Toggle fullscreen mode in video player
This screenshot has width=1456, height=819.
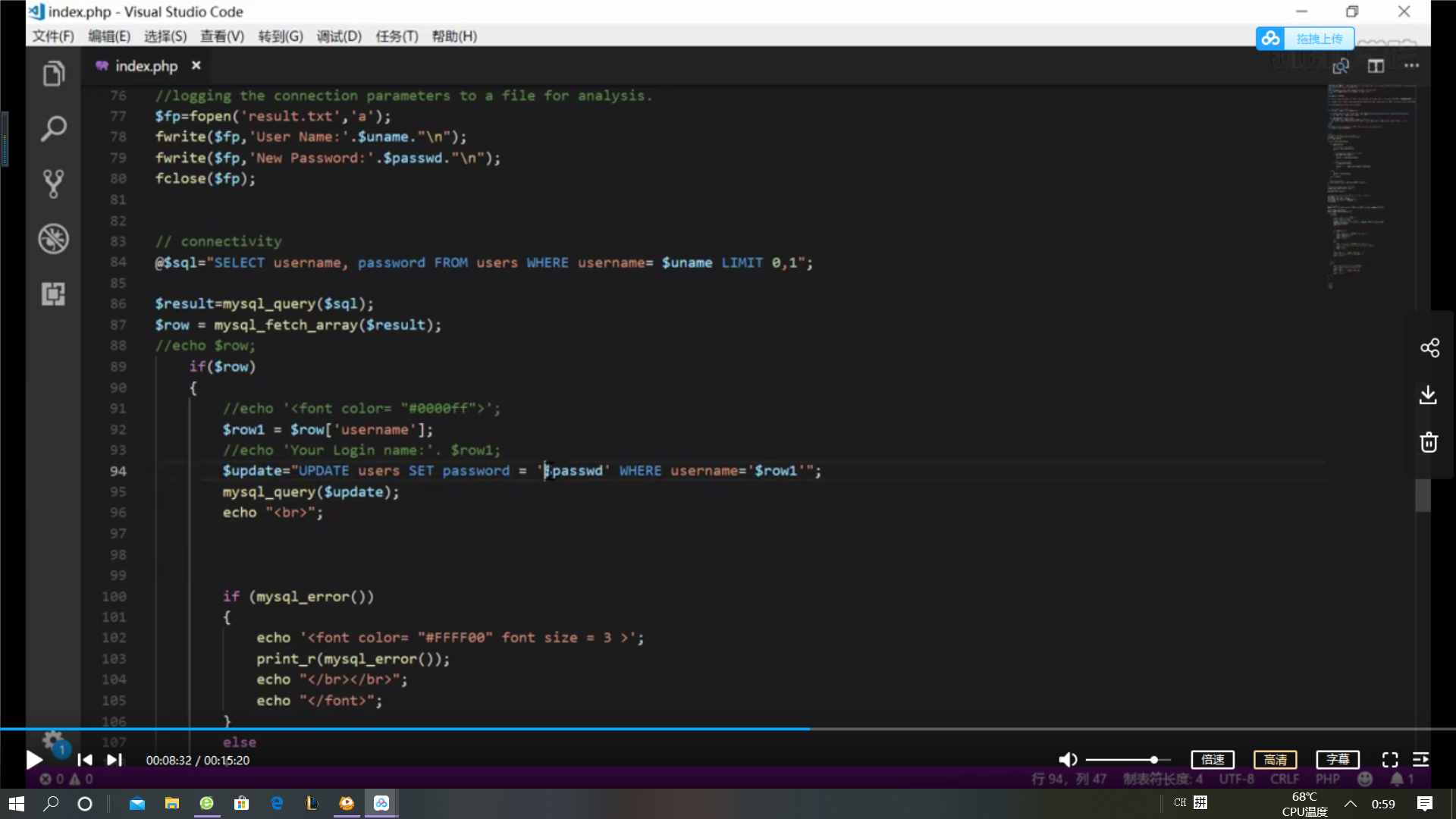(x=1390, y=760)
